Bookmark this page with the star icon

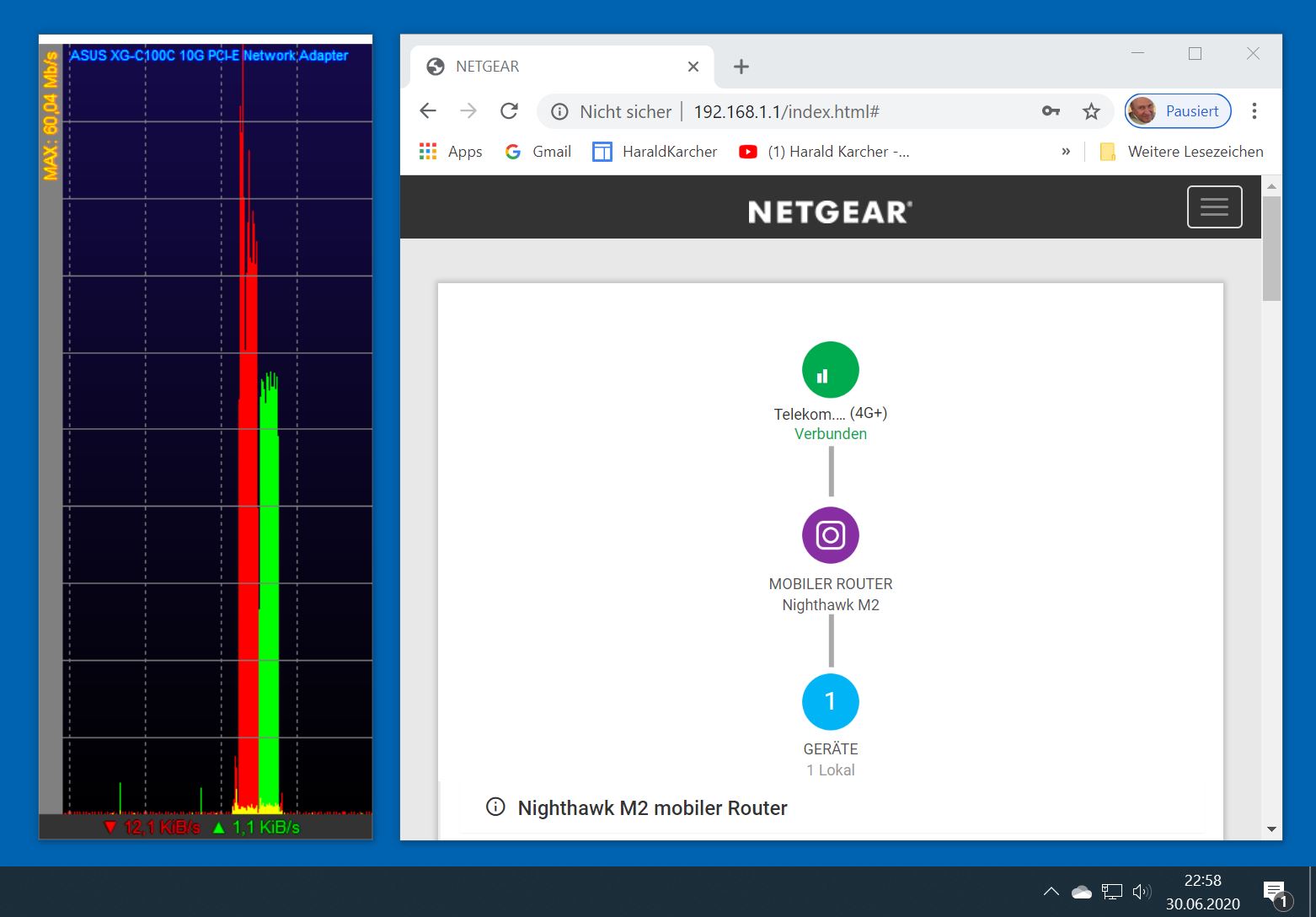[x=1091, y=111]
